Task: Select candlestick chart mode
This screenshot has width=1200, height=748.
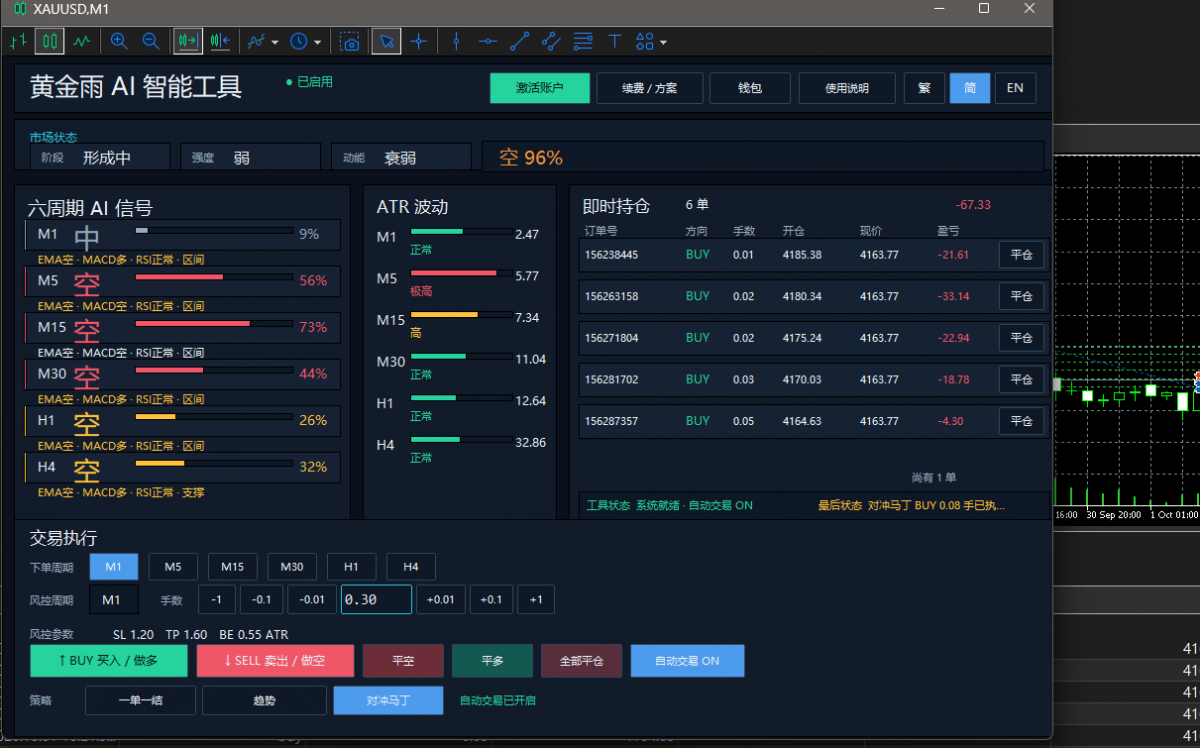Action: pyautogui.click(x=50, y=41)
